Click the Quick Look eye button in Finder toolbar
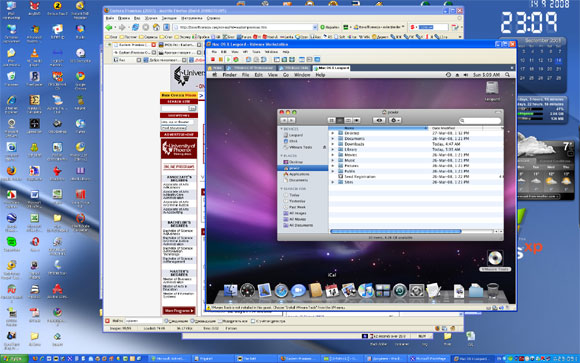580x363 pixels. click(379, 120)
